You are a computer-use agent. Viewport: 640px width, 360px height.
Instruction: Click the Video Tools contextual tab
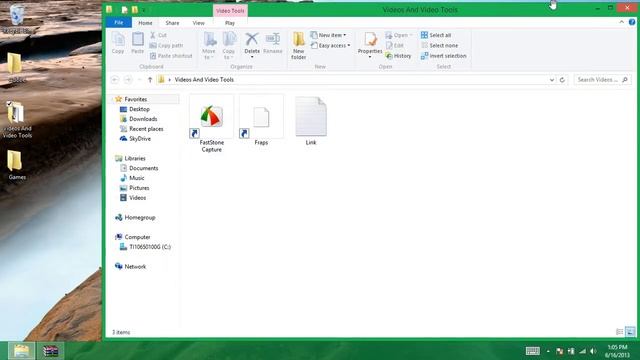coord(230,11)
